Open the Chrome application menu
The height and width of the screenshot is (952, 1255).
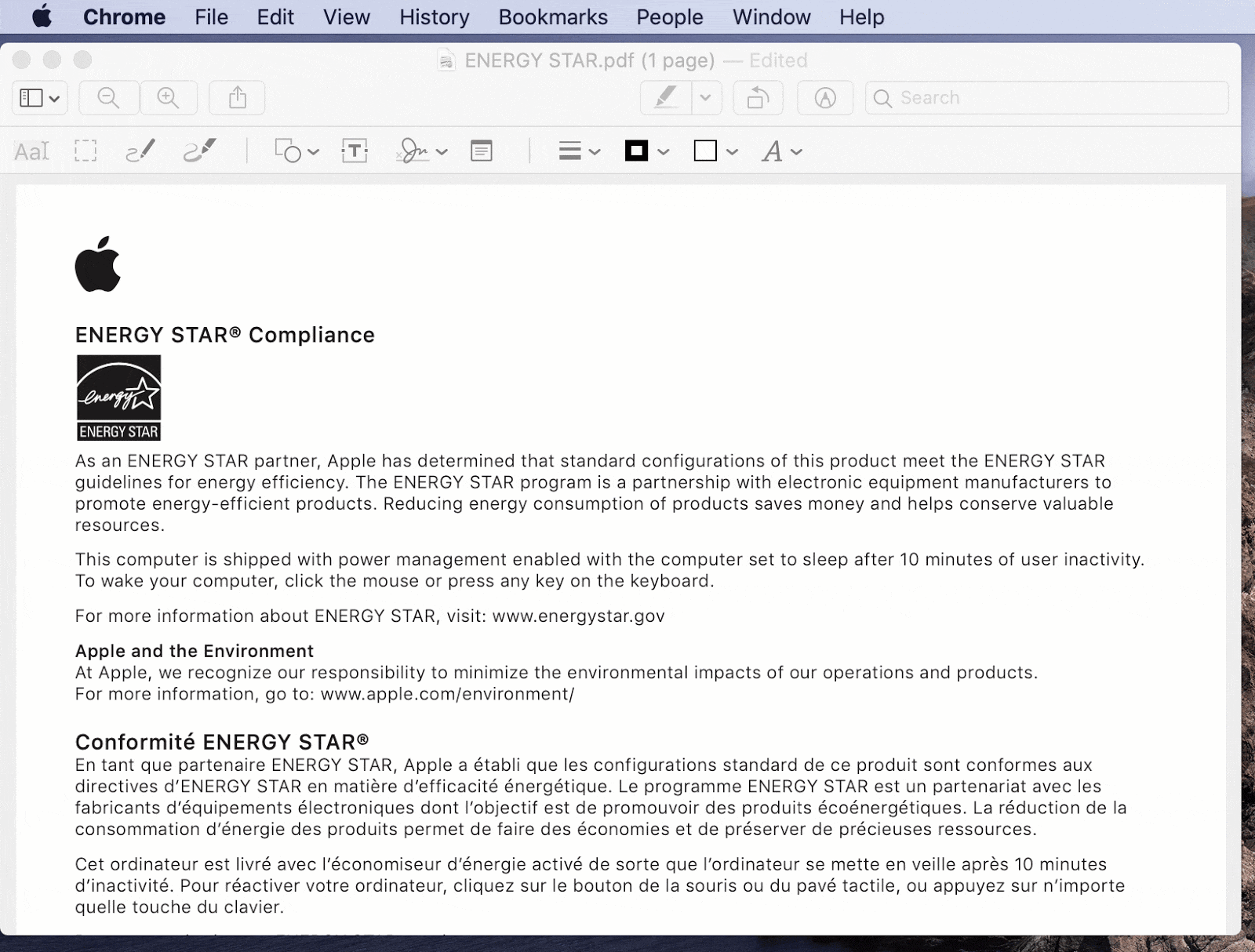(x=124, y=16)
